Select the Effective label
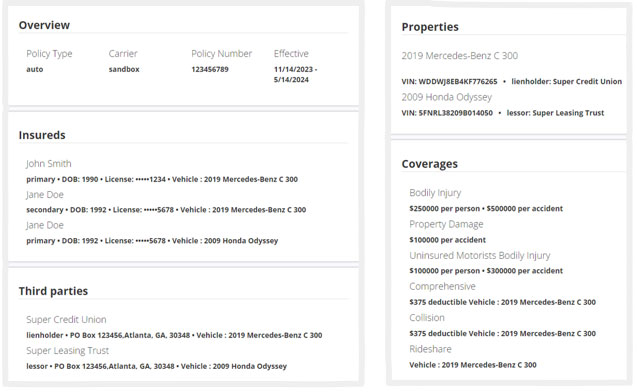The height and width of the screenshot is (392, 637). tap(291, 54)
